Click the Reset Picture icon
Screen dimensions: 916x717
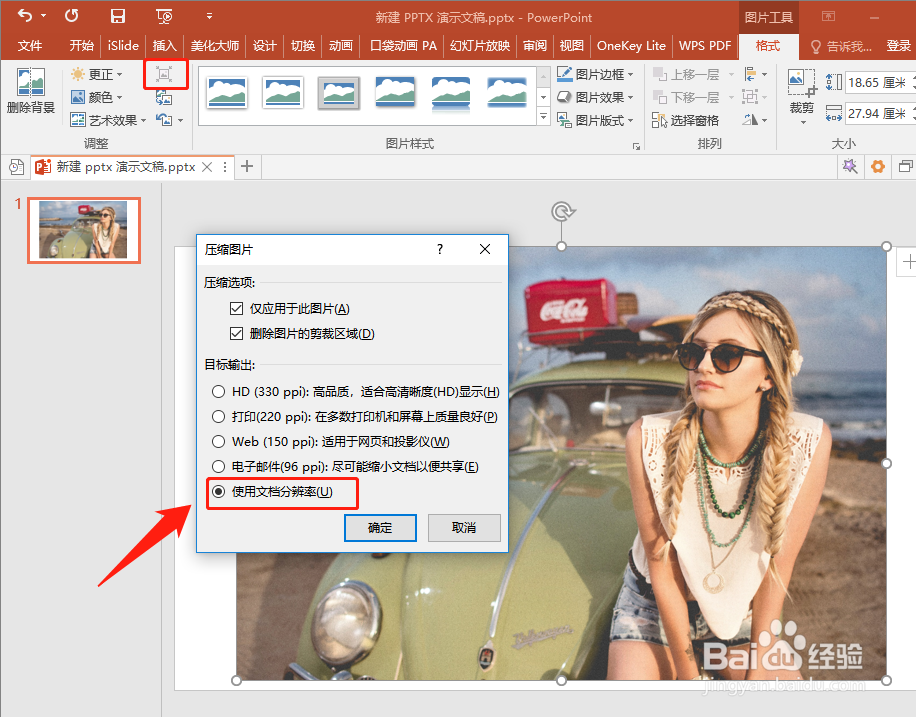pos(164,120)
